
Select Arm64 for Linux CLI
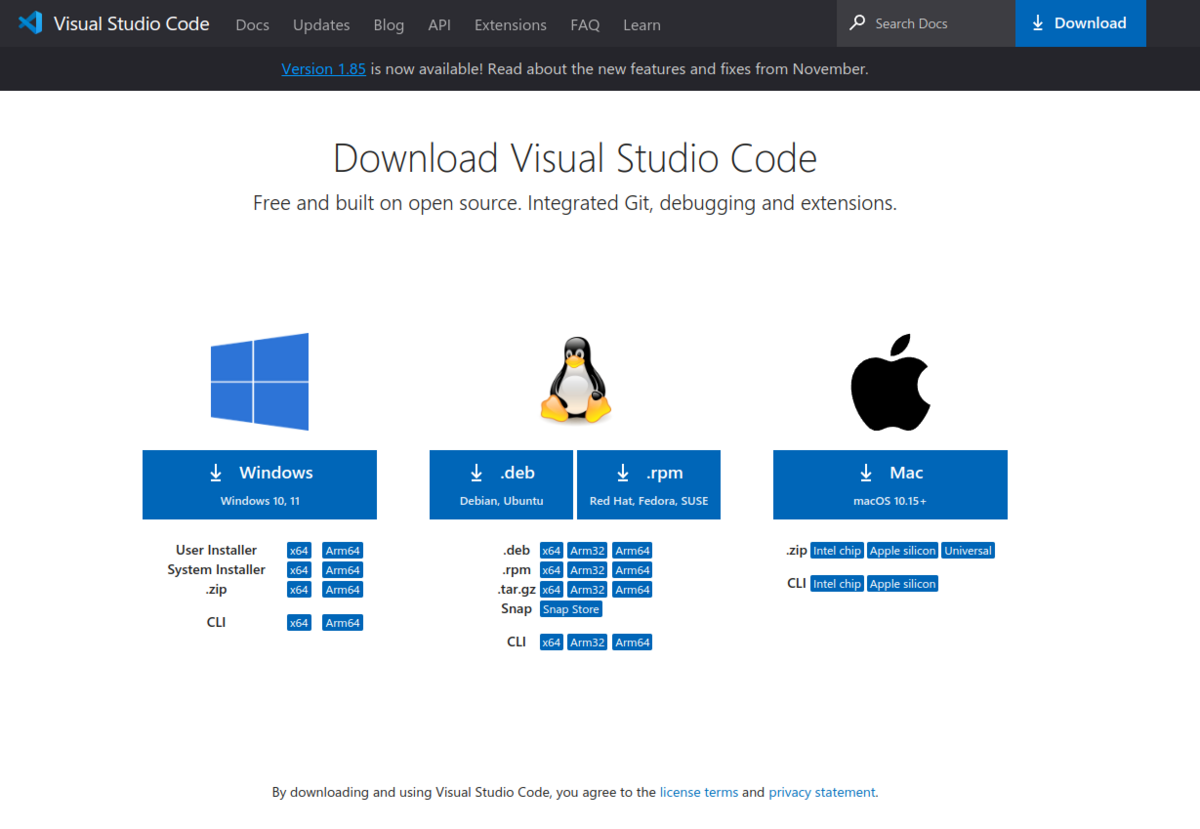(632, 642)
